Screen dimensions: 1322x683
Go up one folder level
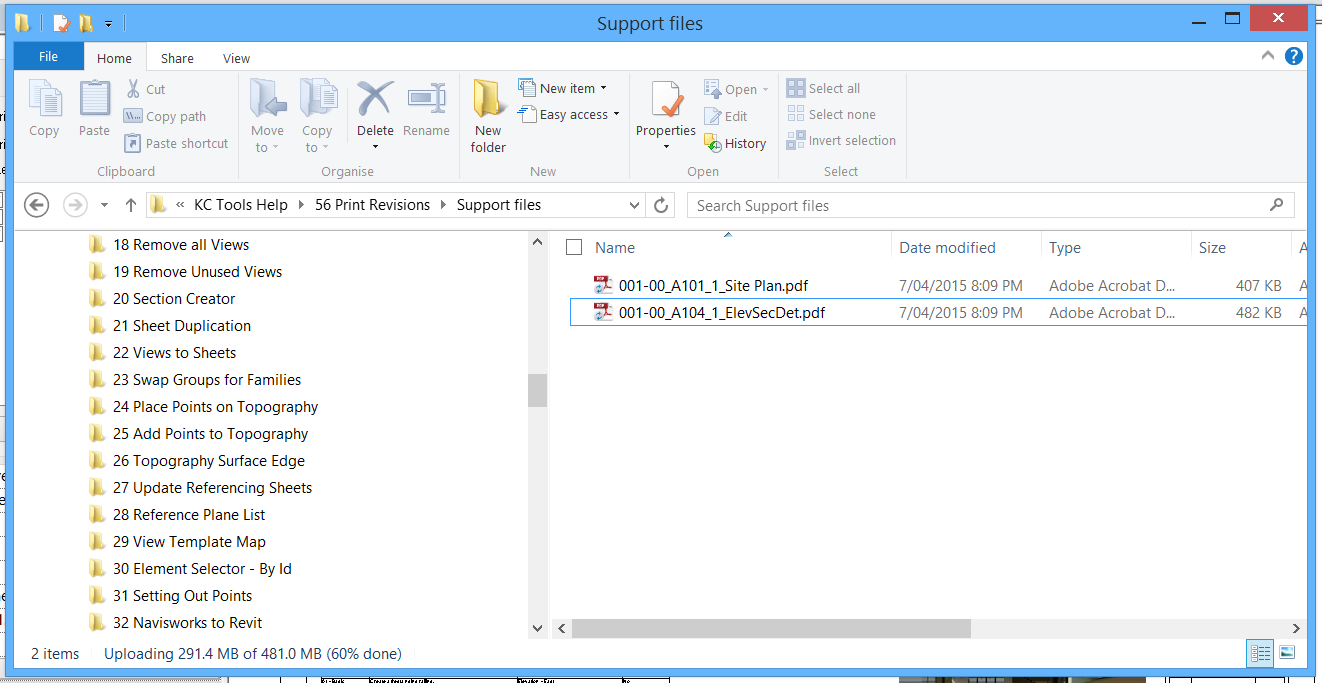click(130, 205)
